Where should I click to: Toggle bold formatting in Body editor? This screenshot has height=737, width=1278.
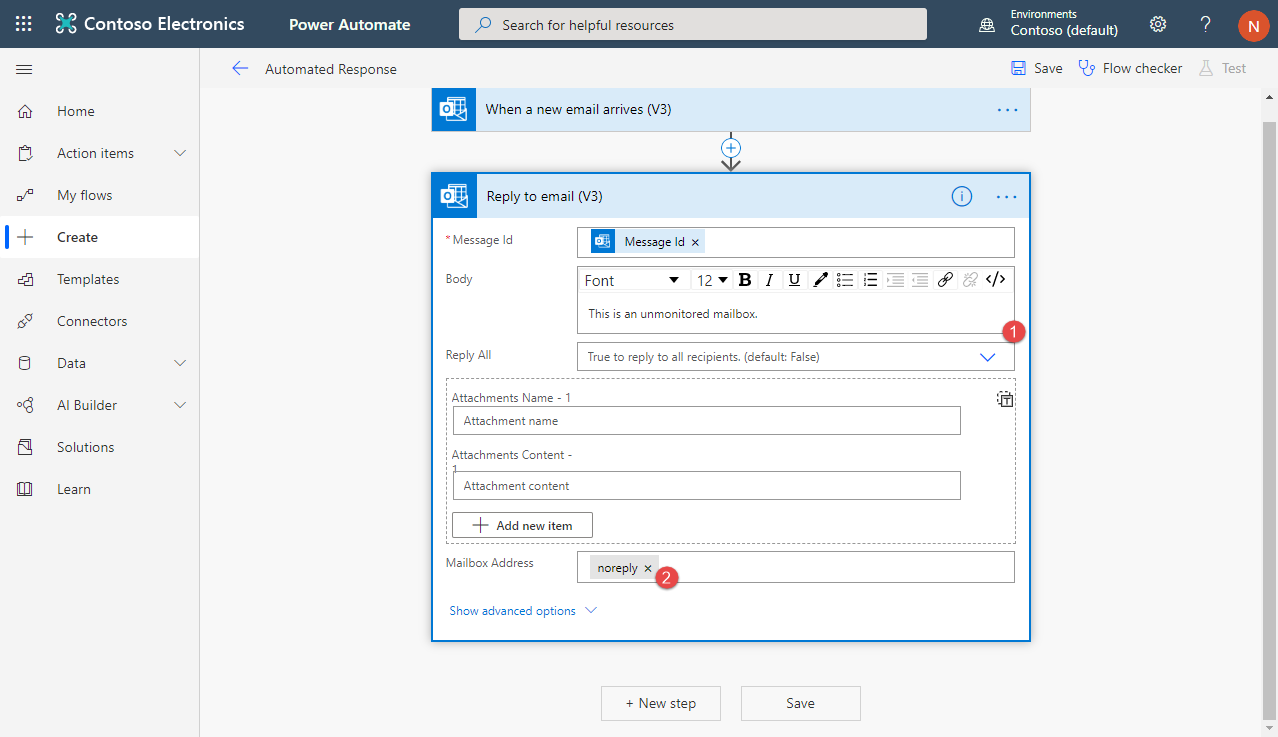pyautogui.click(x=744, y=280)
